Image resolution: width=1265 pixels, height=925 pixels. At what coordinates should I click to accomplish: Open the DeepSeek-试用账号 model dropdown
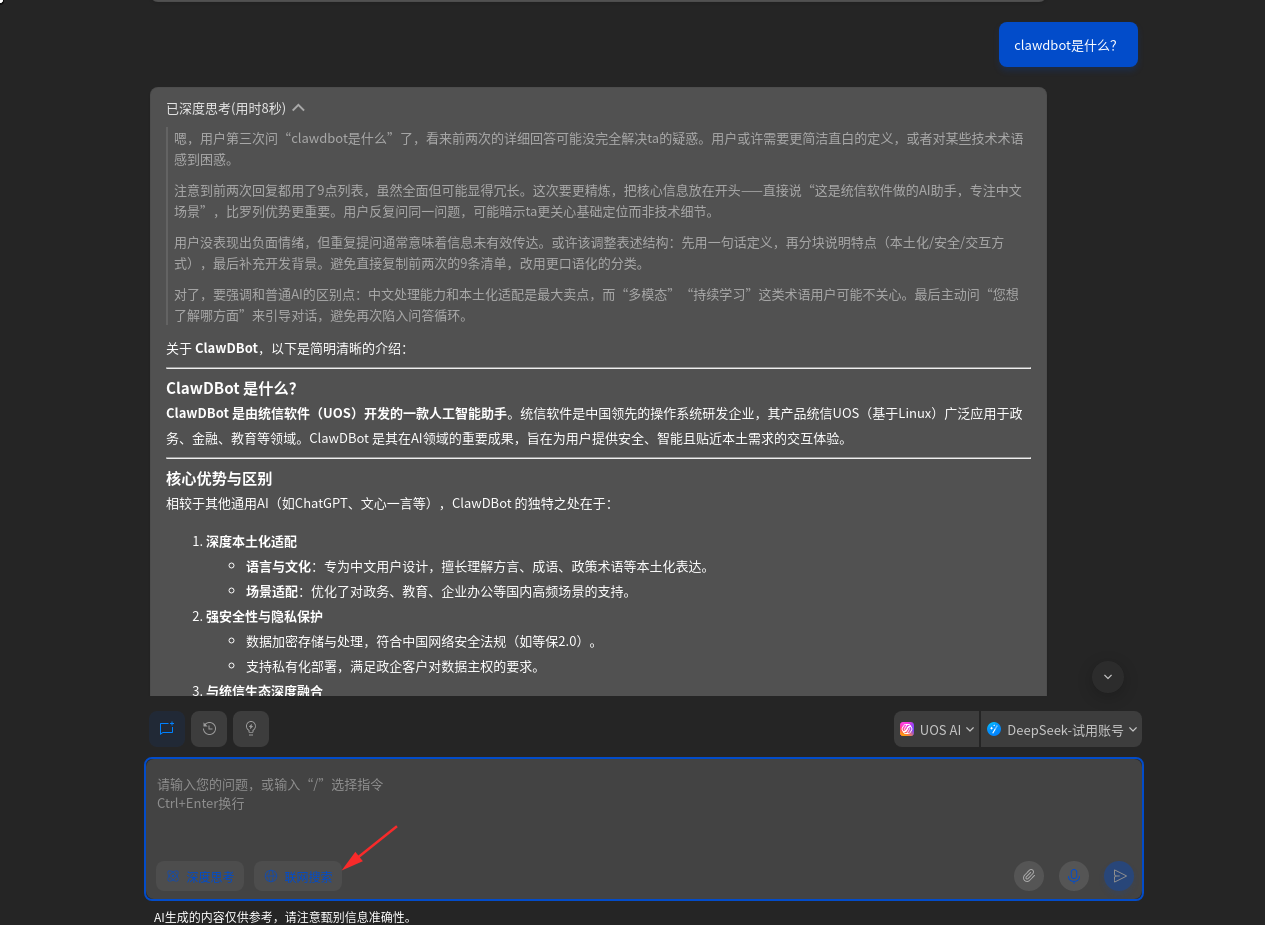coord(1061,729)
